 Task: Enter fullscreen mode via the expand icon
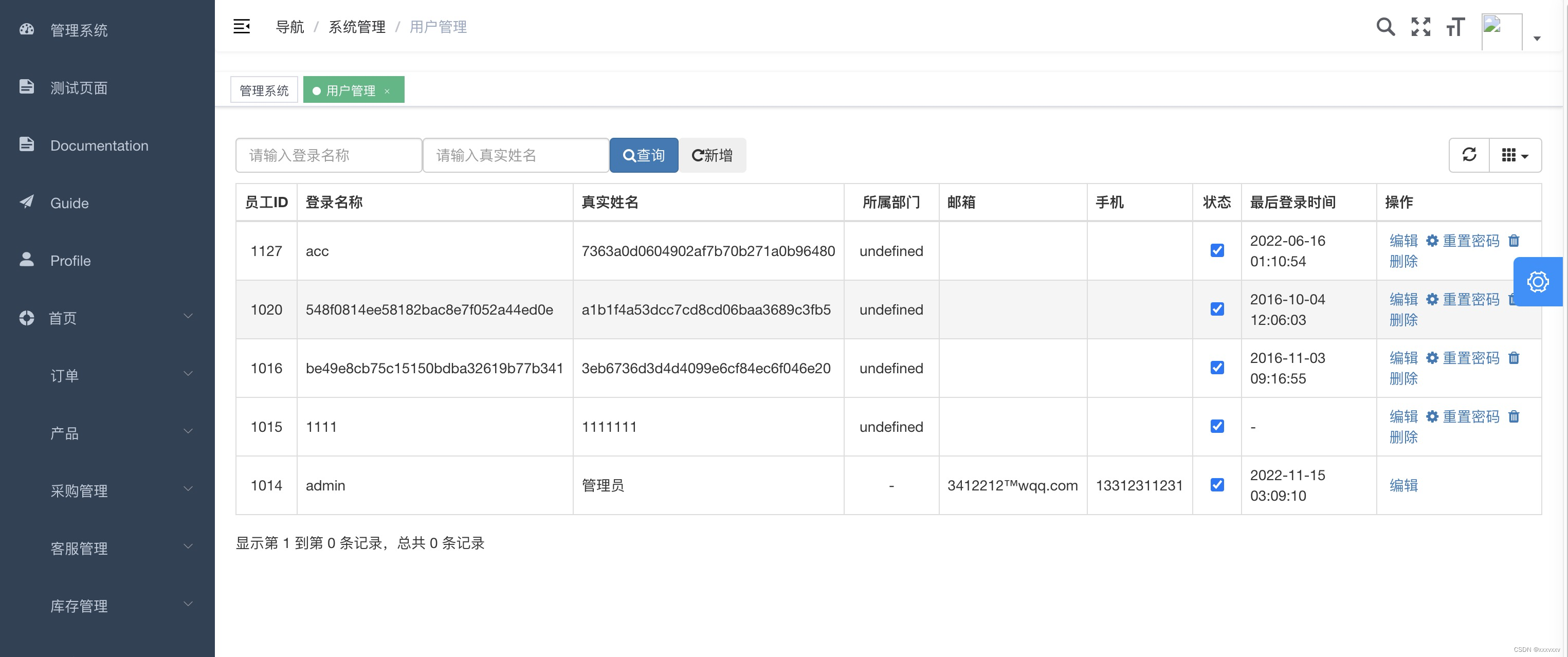point(1420,27)
